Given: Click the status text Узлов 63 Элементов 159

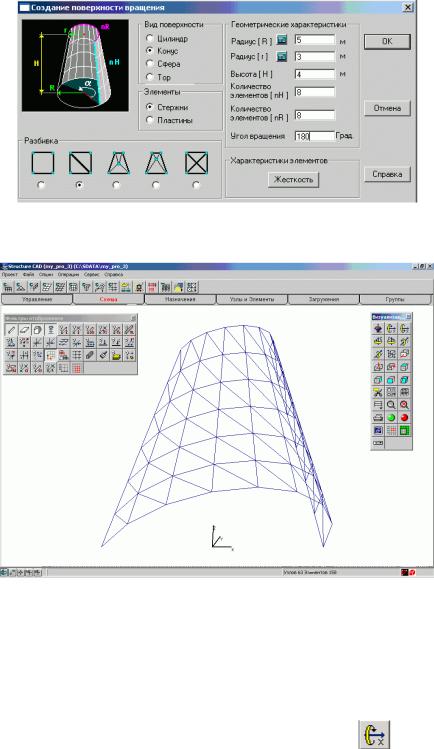Looking at the screenshot, I should 309,572.
